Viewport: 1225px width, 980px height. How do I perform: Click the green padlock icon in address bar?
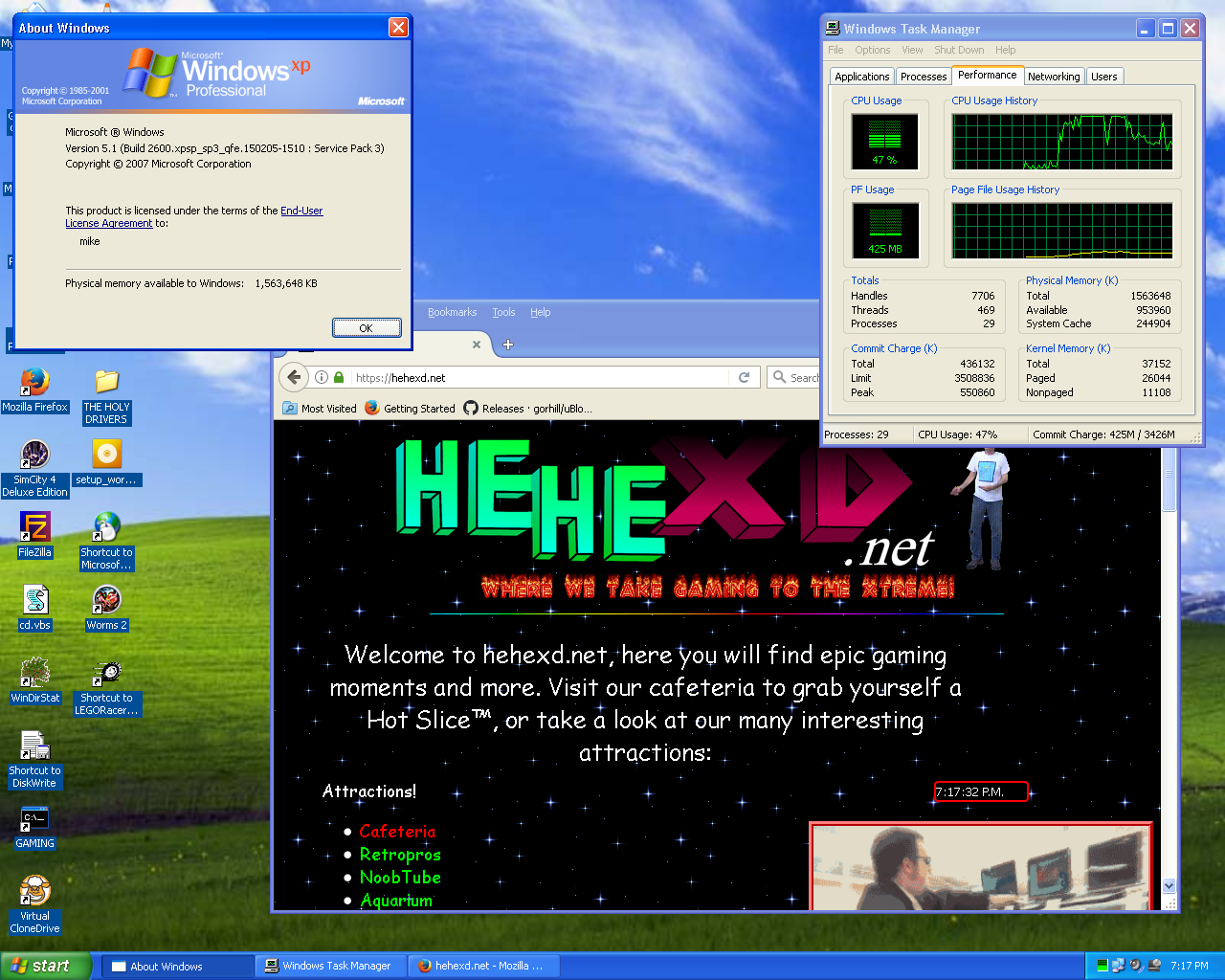pos(339,377)
